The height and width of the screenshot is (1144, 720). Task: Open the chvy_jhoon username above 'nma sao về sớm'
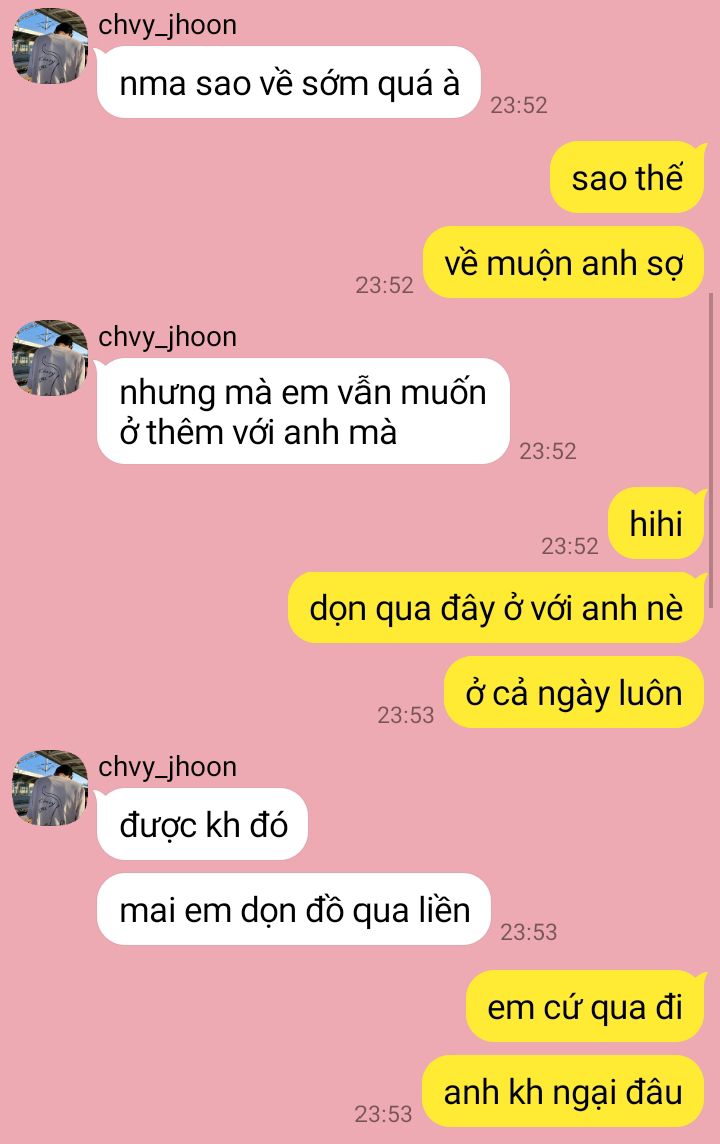pyautogui.click(x=167, y=26)
